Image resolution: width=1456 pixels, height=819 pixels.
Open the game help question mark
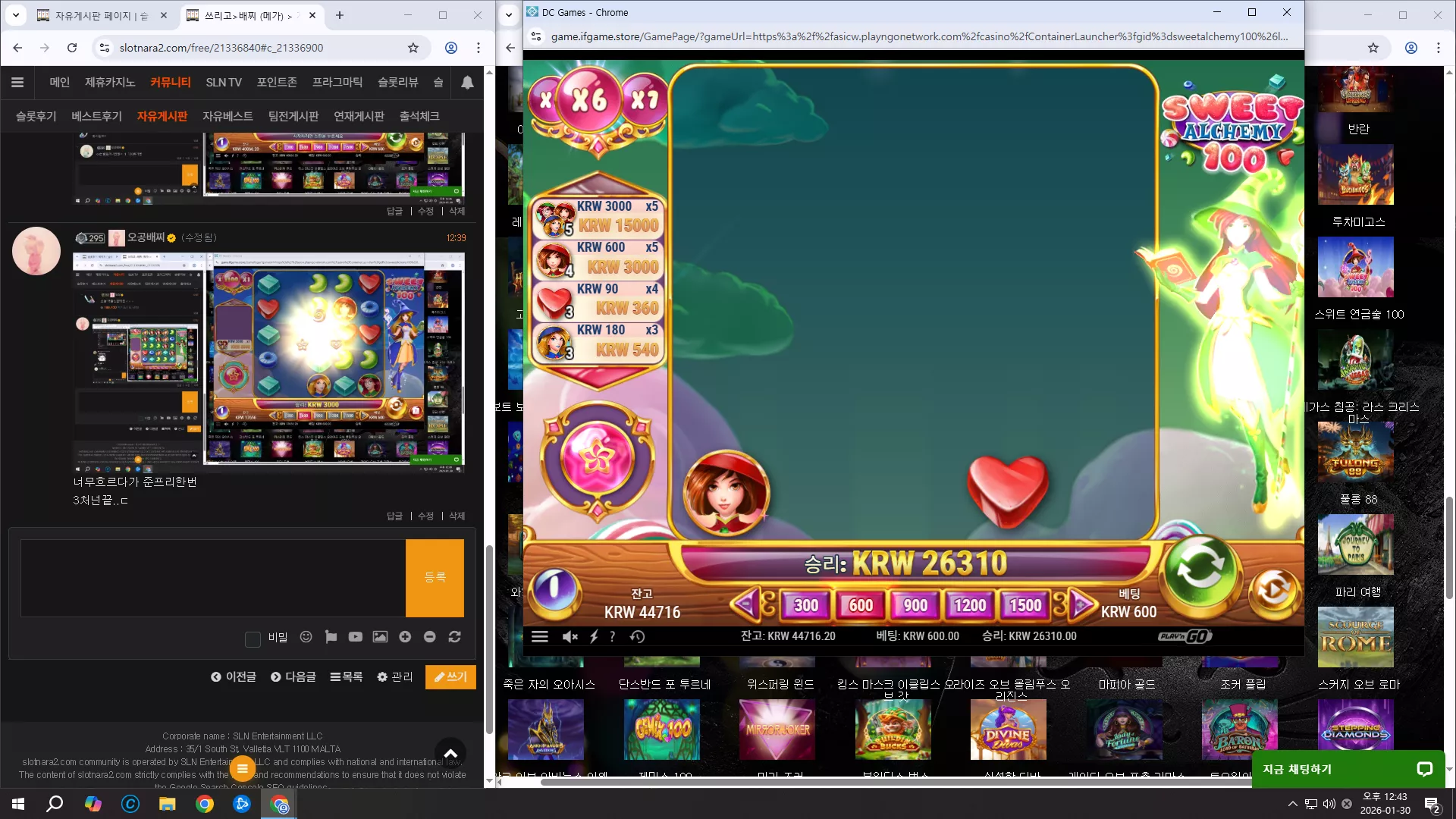[612, 636]
